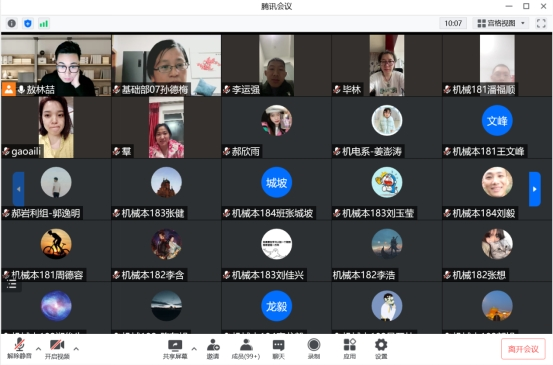This screenshot has width=553, height=365.
Task: Enter full screen mode icon
Action: click(x=541, y=23)
